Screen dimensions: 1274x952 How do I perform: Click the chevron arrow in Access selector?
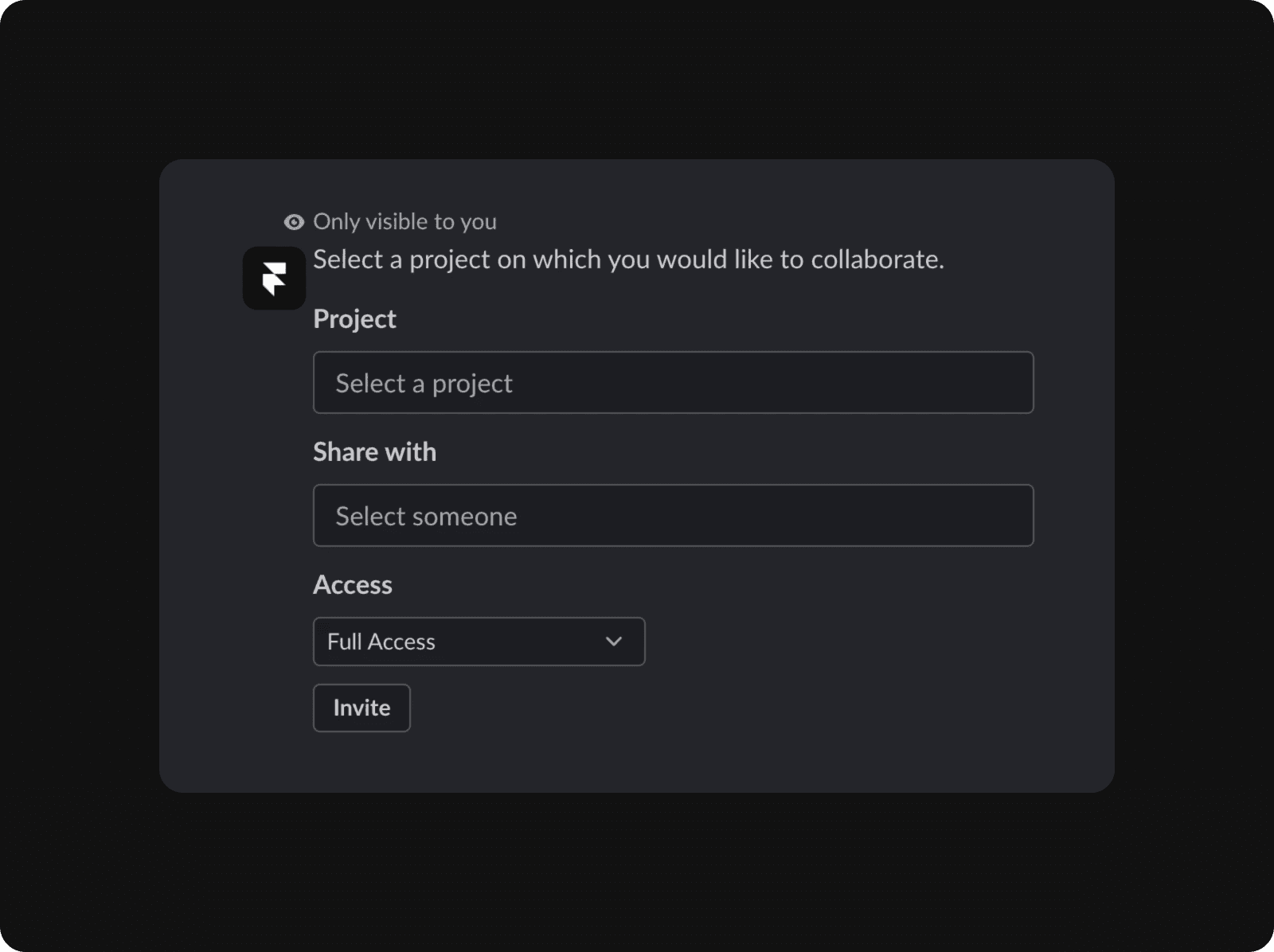click(613, 642)
